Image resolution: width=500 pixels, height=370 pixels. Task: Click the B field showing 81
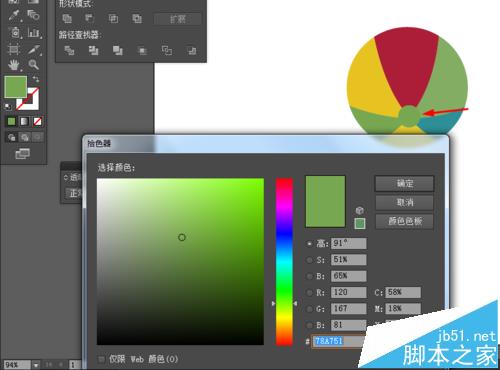coord(349,325)
